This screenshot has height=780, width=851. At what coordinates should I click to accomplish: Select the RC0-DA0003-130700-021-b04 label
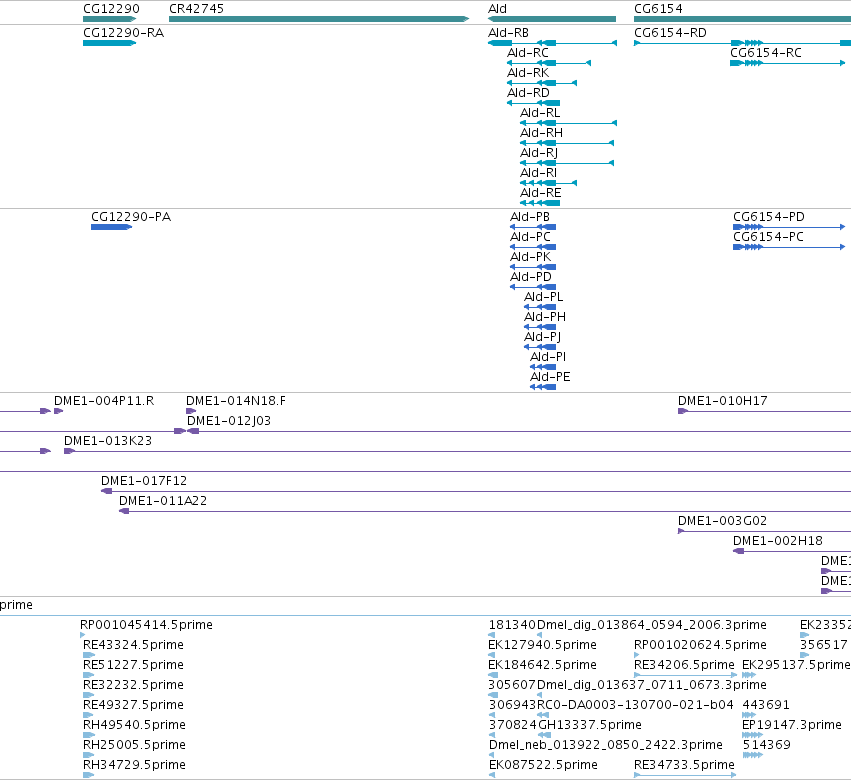click(x=636, y=705)
